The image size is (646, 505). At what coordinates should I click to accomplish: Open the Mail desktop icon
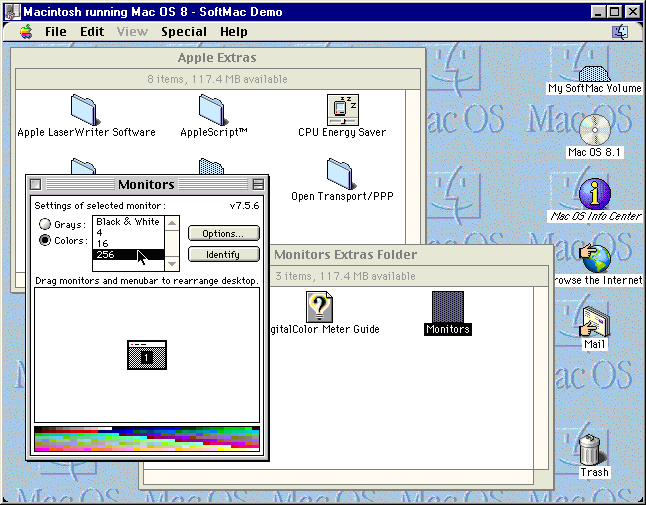pyautogui.click(x=595, y=322)
